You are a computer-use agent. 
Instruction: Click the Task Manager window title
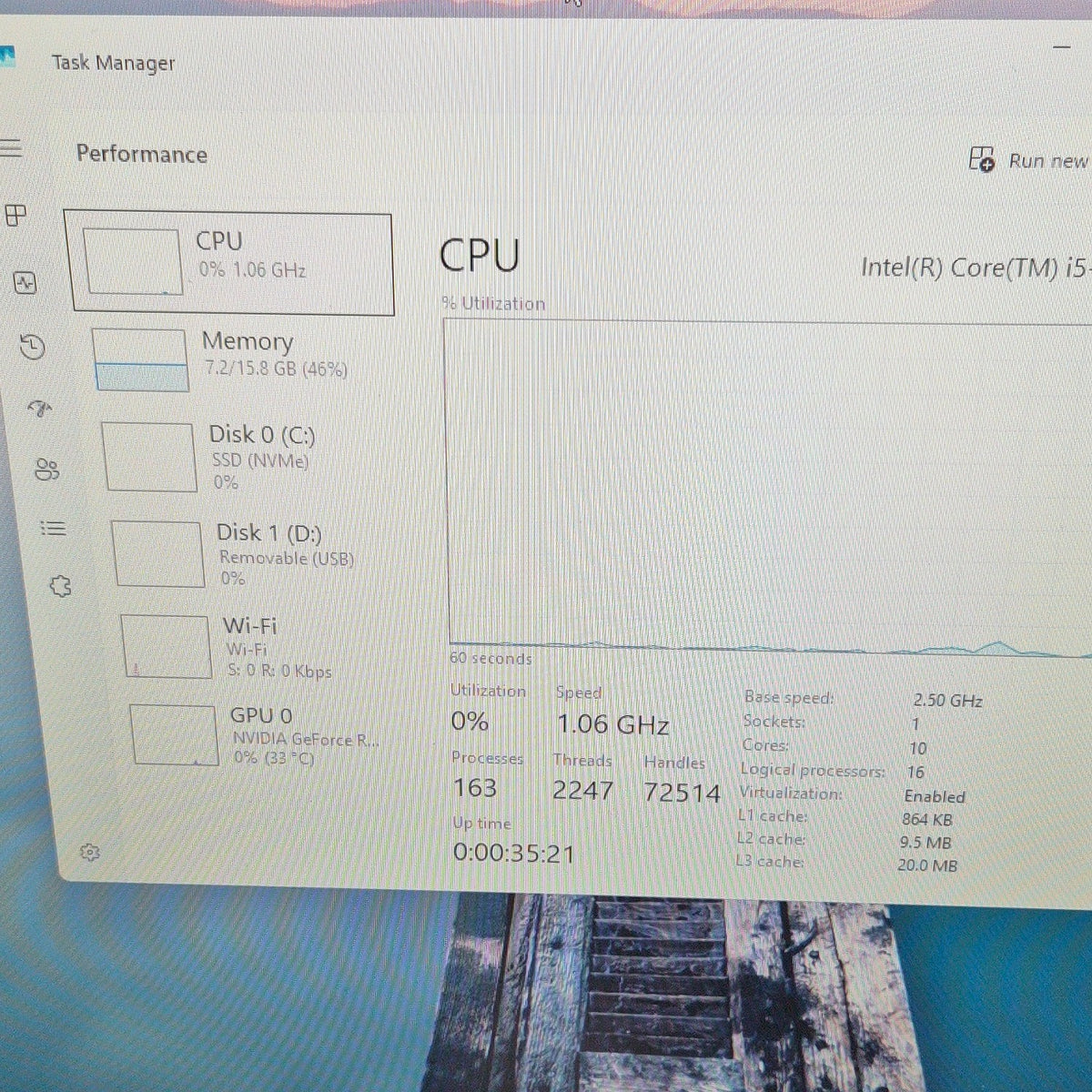[114, 63]
